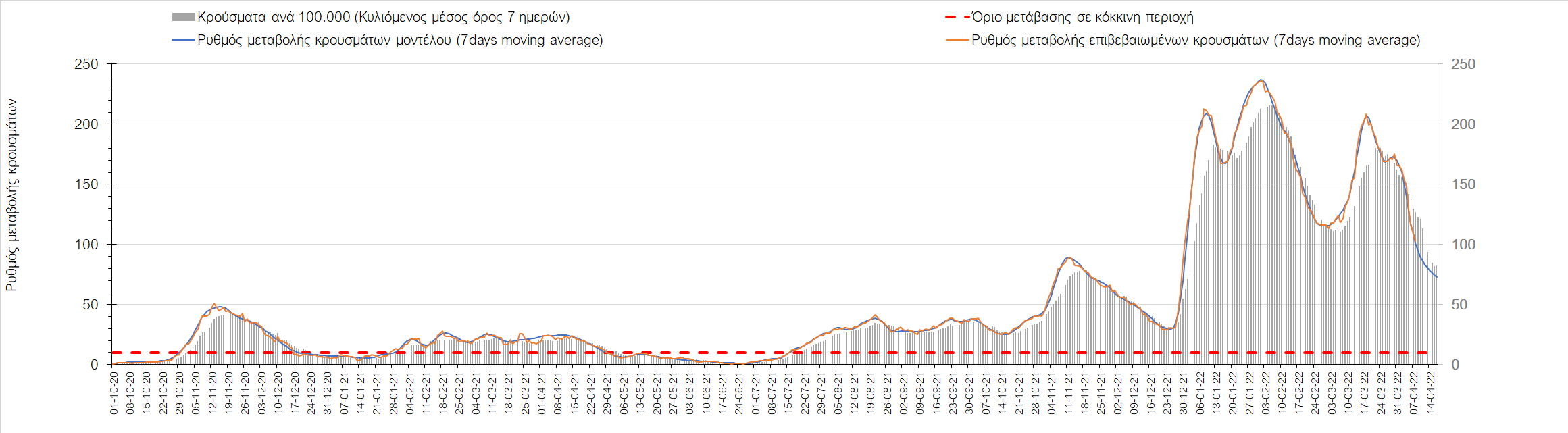Viewport: 1568px width, 433px height.
Task: Click the 250 label on left axis
Action: pyautogui.click(x=86, y=64)
